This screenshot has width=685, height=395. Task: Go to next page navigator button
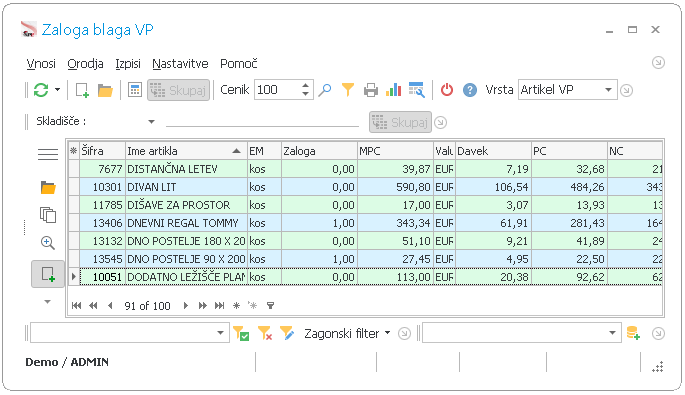click(203, 305)
